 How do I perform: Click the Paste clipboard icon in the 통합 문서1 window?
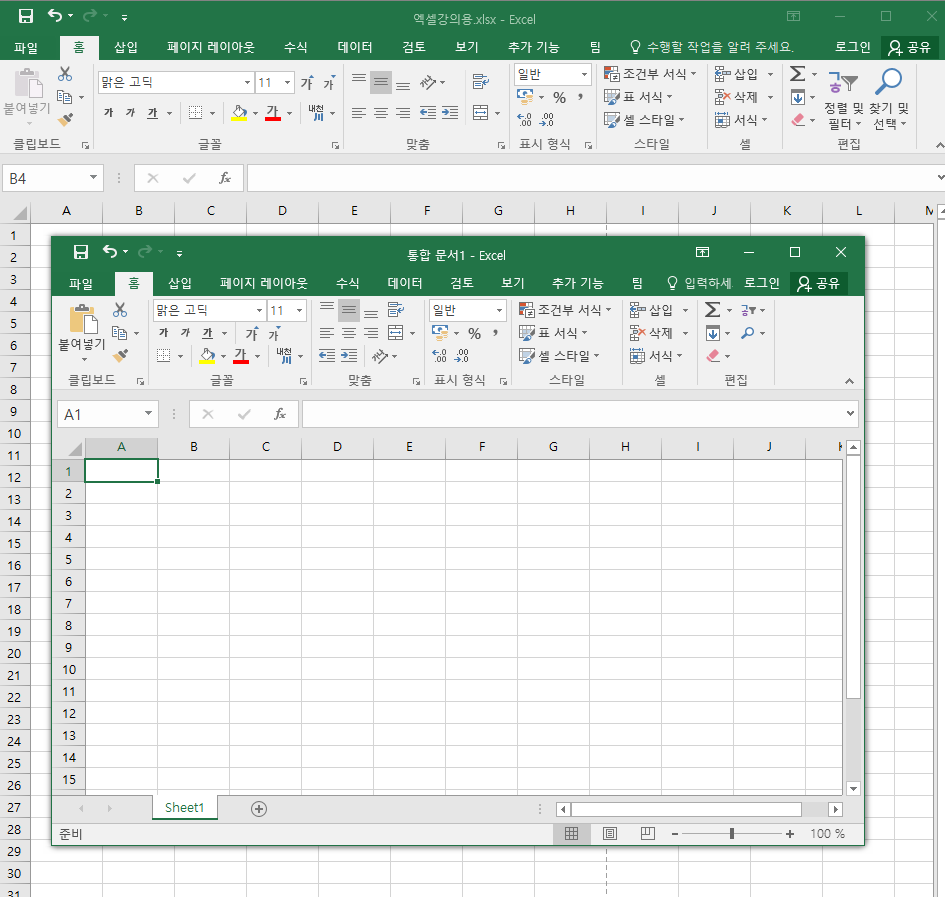[83, 319]
